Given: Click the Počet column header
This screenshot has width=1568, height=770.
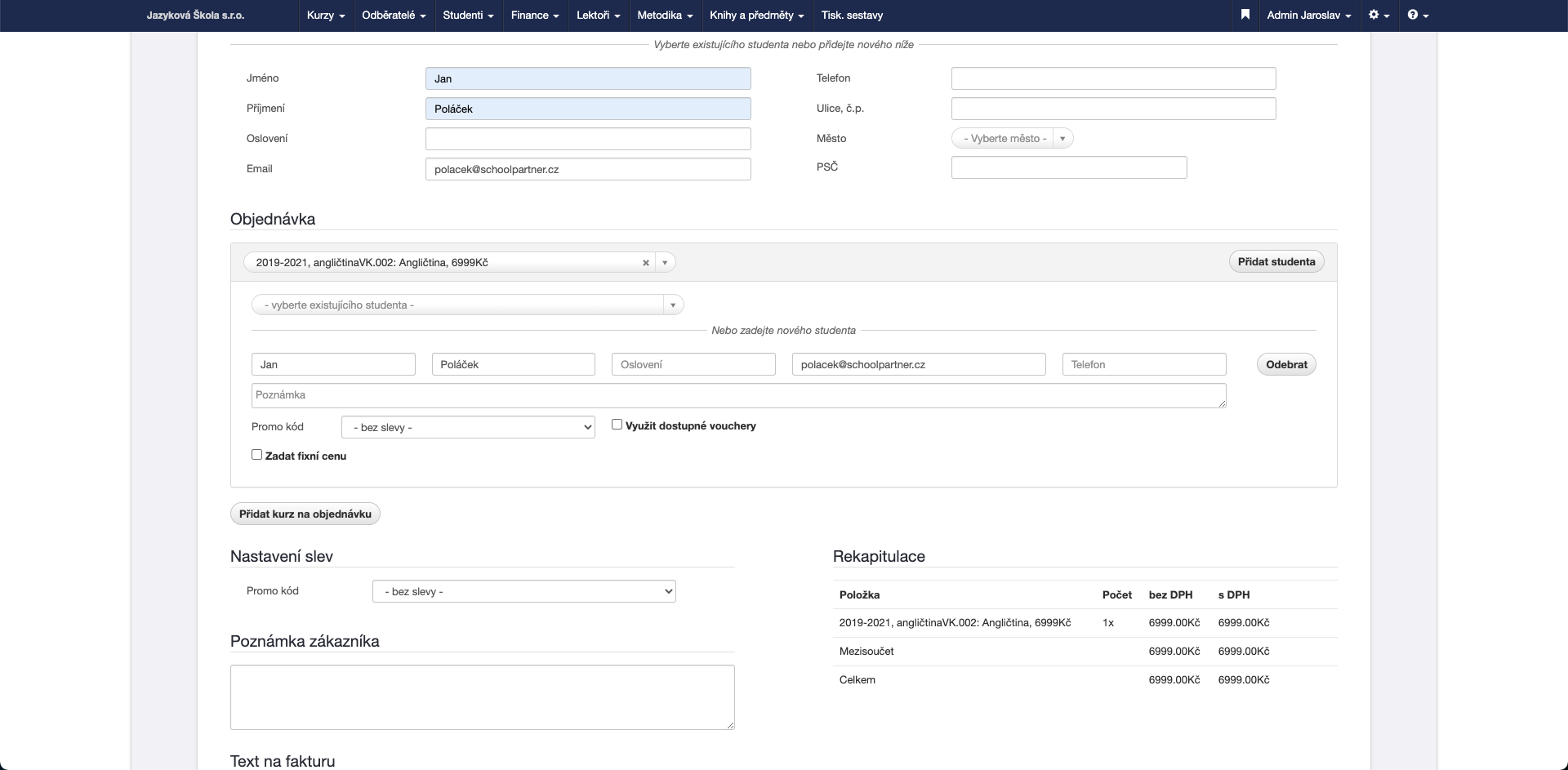Looking at the screenshot, I should pos(1117,594).
